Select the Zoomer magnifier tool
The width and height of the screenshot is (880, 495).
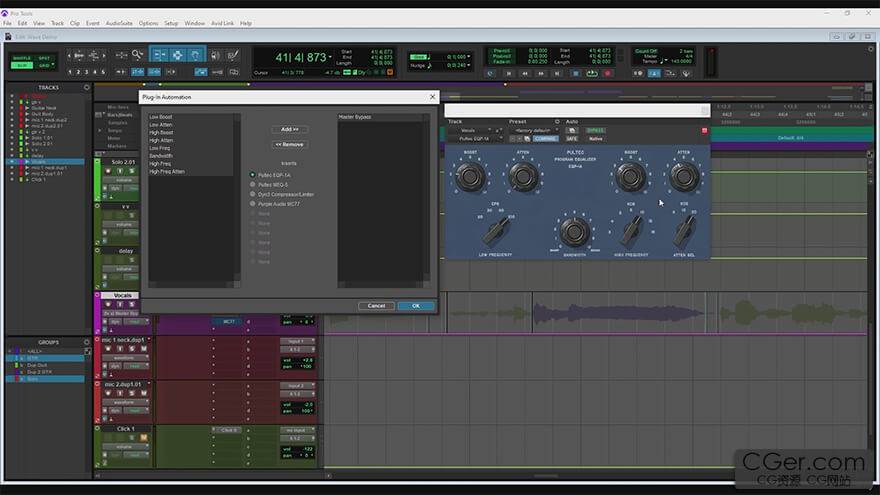click(138, 55)
